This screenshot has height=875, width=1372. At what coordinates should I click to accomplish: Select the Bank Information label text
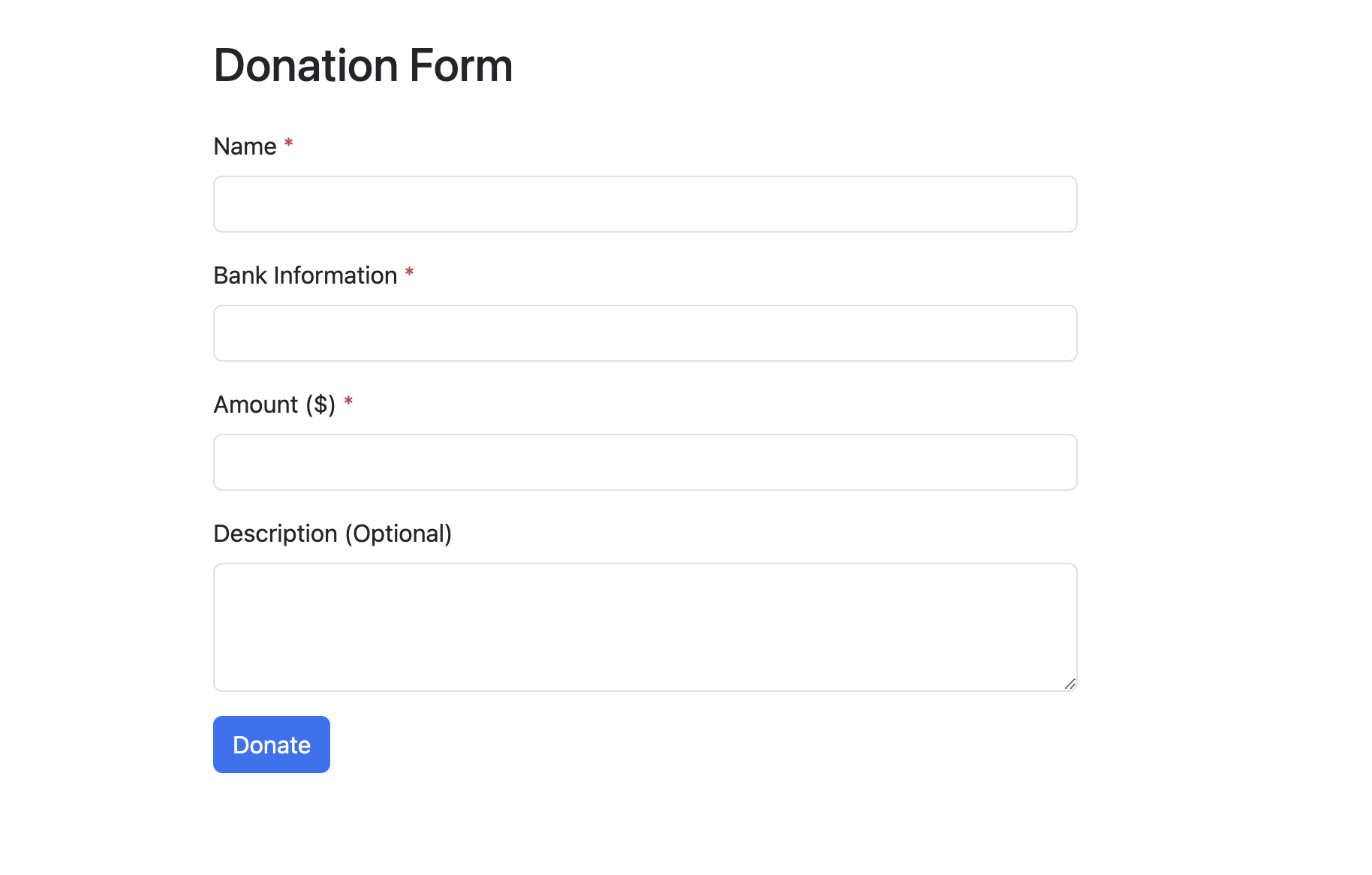tap(304, 275)
